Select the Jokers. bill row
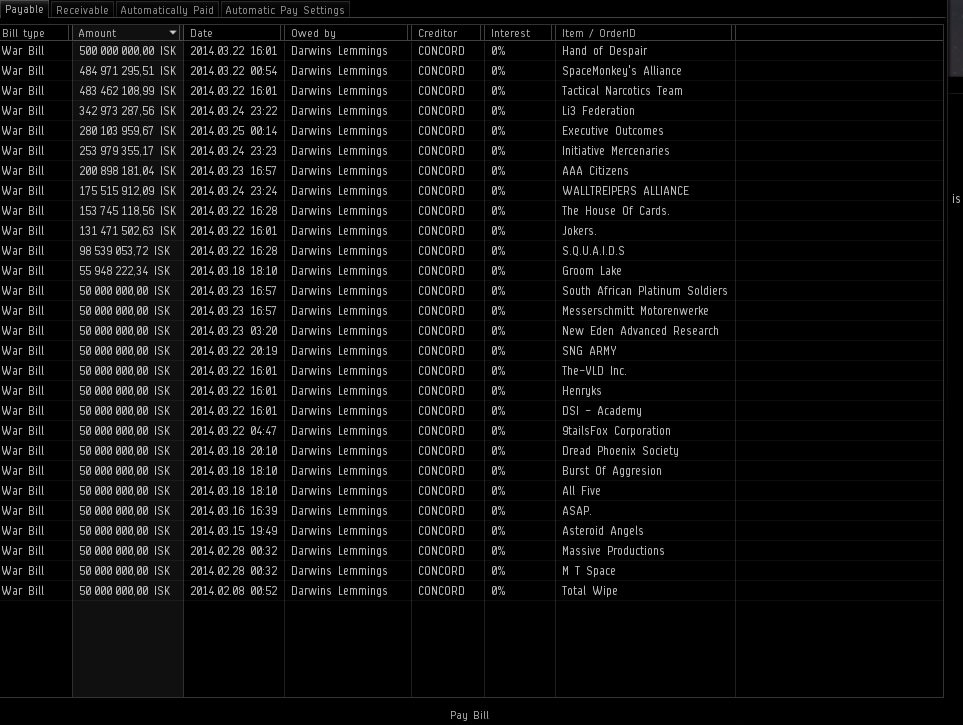 [472, 231]
